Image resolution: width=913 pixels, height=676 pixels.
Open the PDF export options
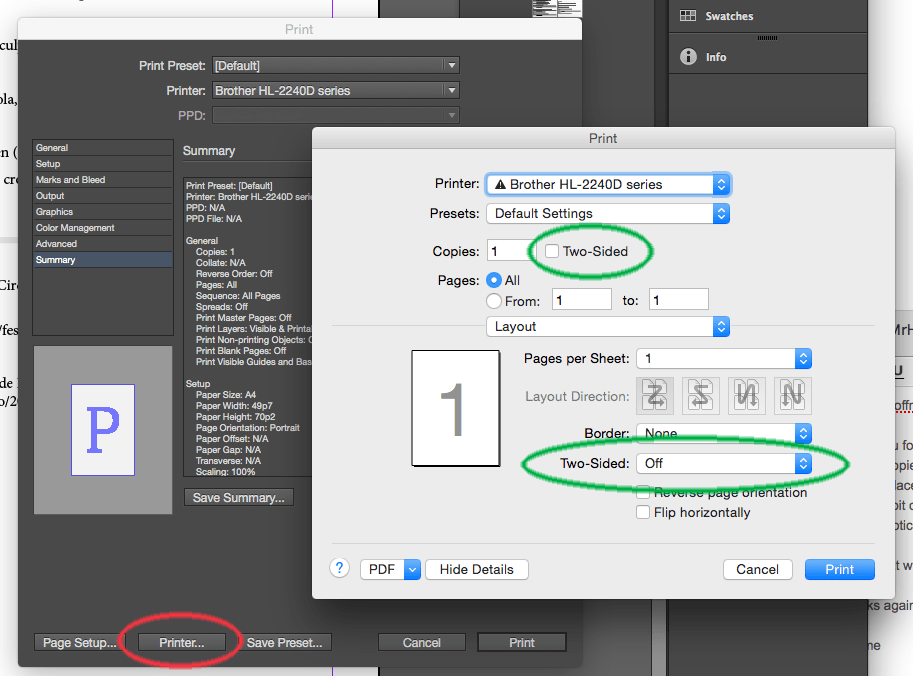tap(390, 568)
